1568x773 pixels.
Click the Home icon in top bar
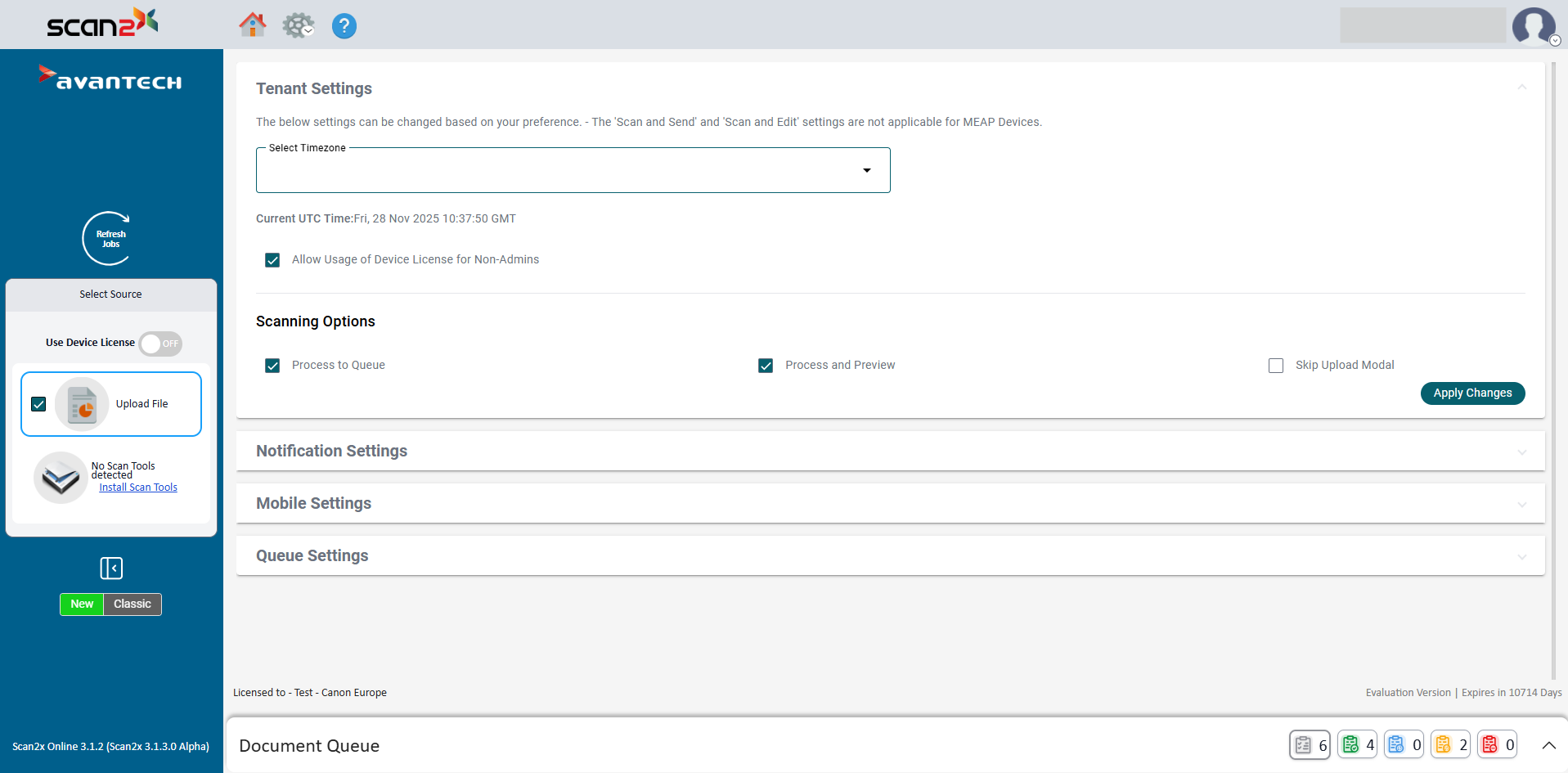tap(252, 25)
